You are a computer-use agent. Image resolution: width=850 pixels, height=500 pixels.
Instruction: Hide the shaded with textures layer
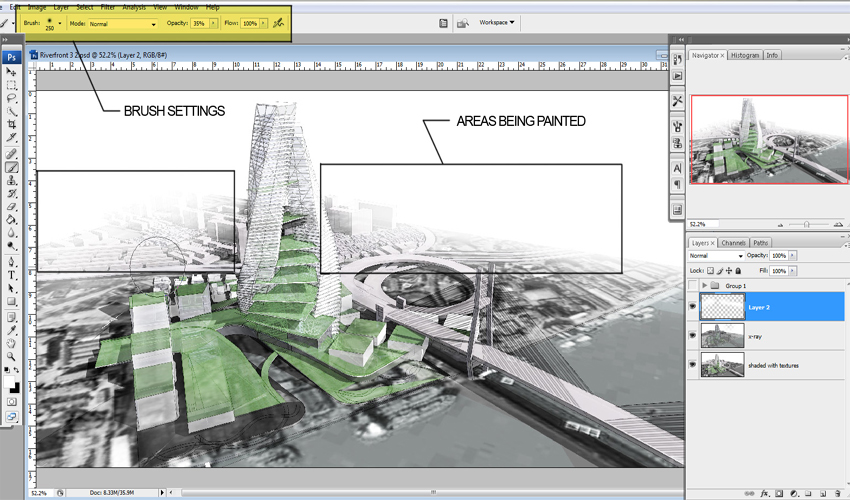tap(692, 365)
